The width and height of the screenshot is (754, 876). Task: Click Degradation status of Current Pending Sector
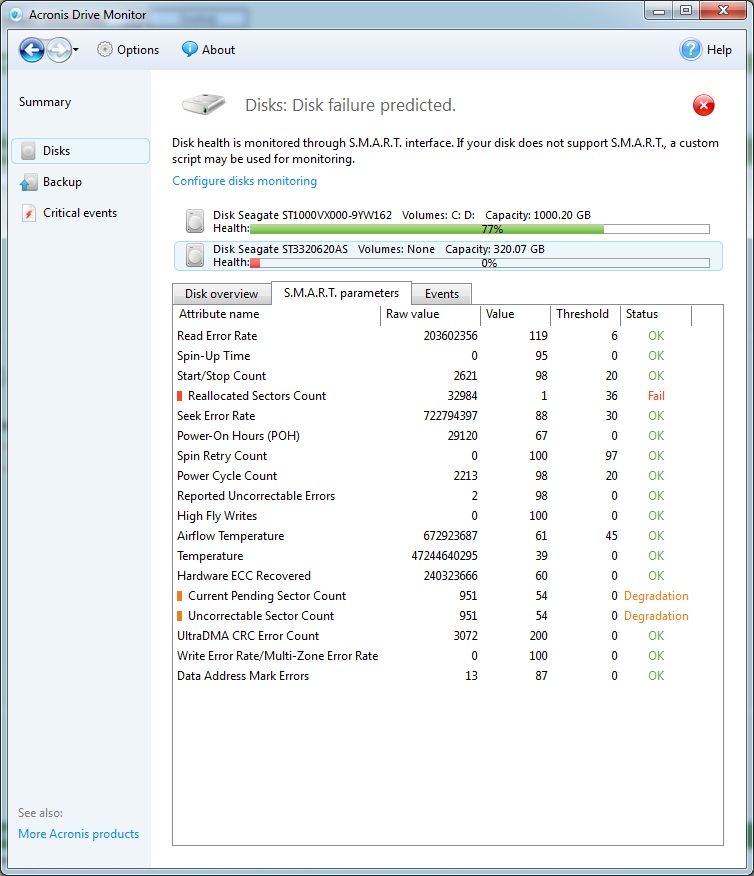tap(656, 596)
